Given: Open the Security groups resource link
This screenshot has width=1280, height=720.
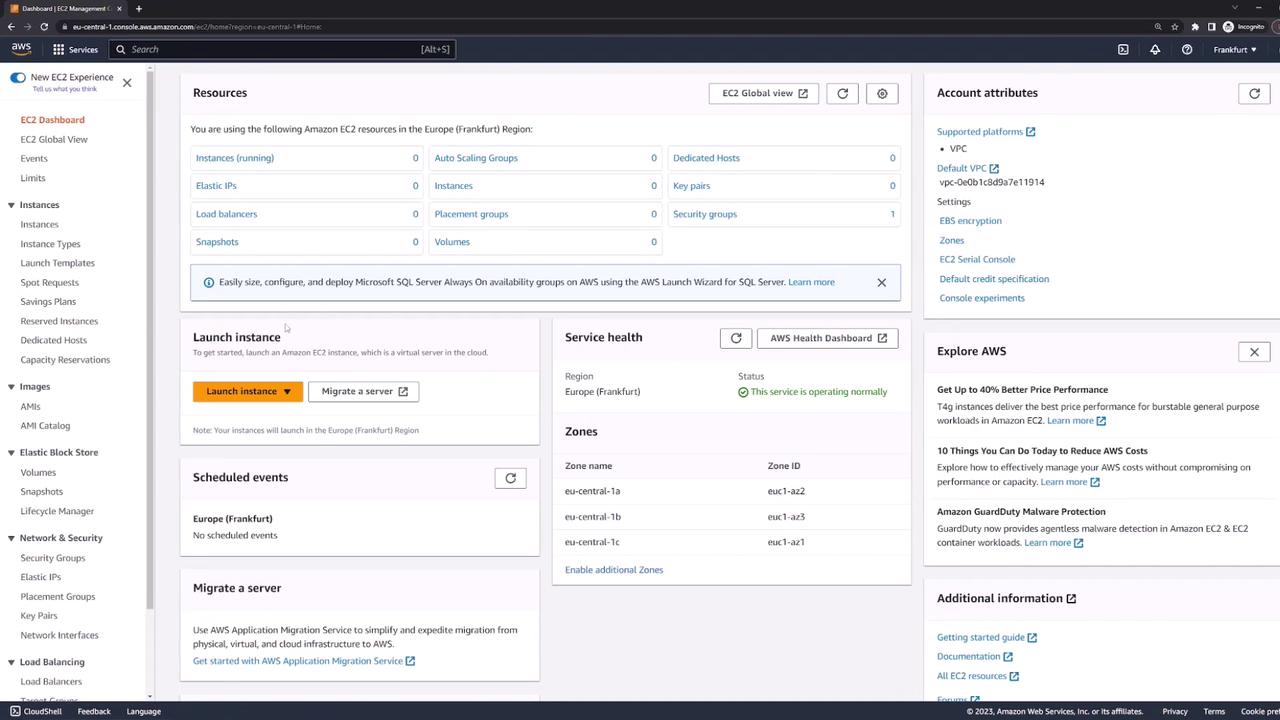Looking at the screenshot, I should 705,214.
